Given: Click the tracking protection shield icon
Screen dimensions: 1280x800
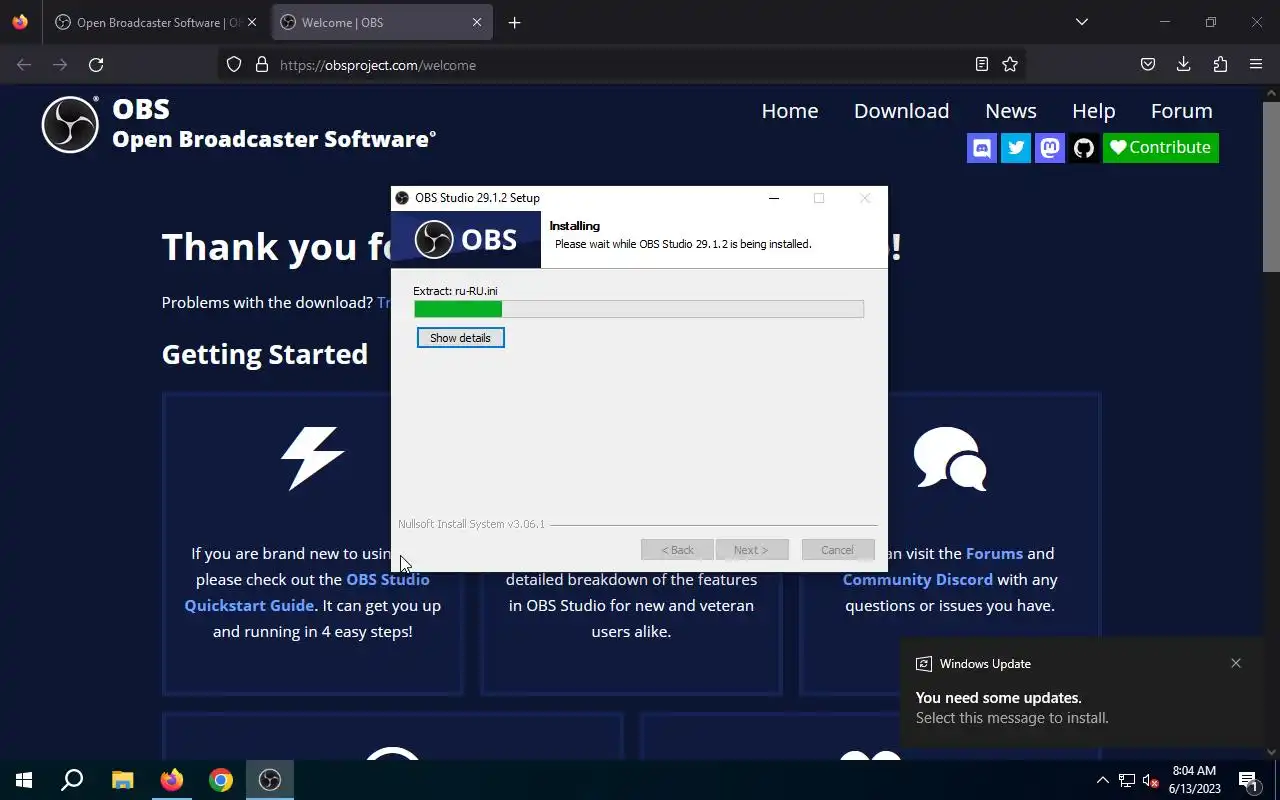Looking at the screenshot, I should 234,65.
